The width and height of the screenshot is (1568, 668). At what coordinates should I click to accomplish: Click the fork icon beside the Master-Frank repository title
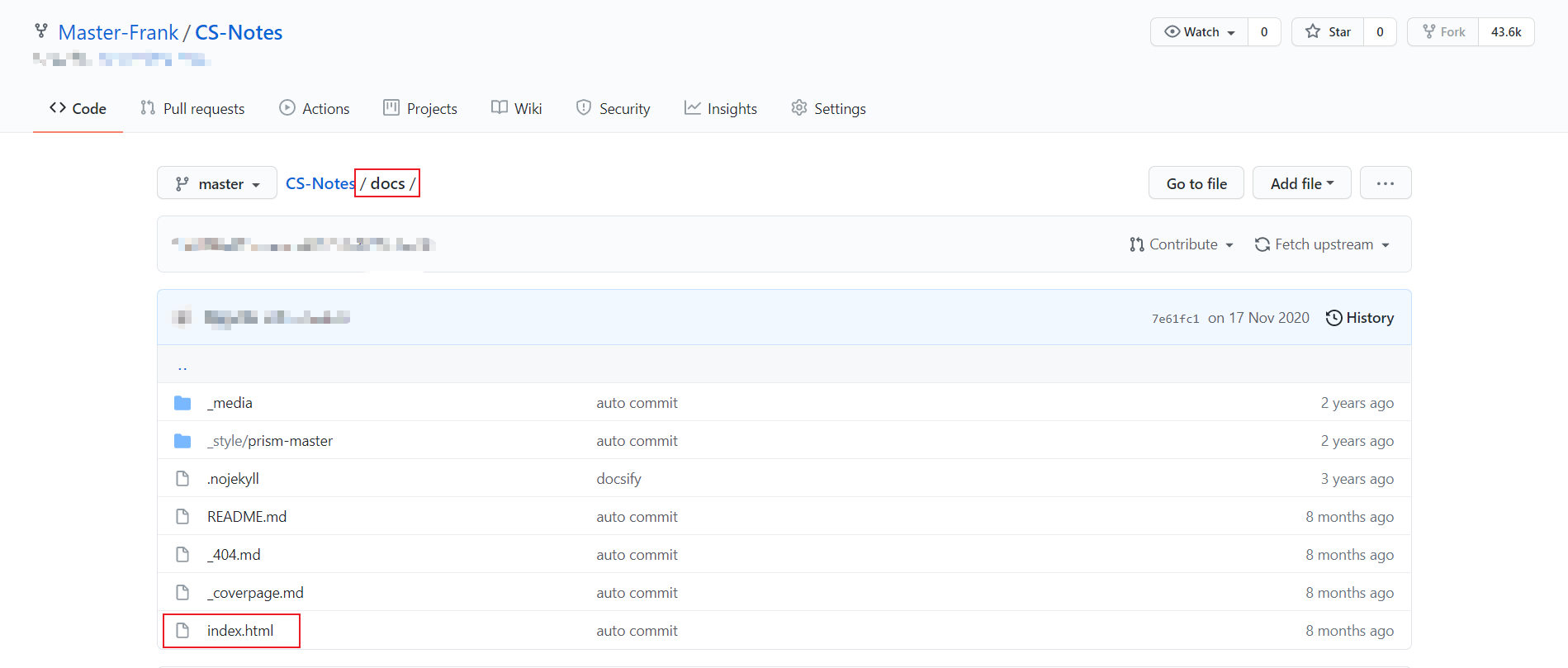(x=40, y=31)
